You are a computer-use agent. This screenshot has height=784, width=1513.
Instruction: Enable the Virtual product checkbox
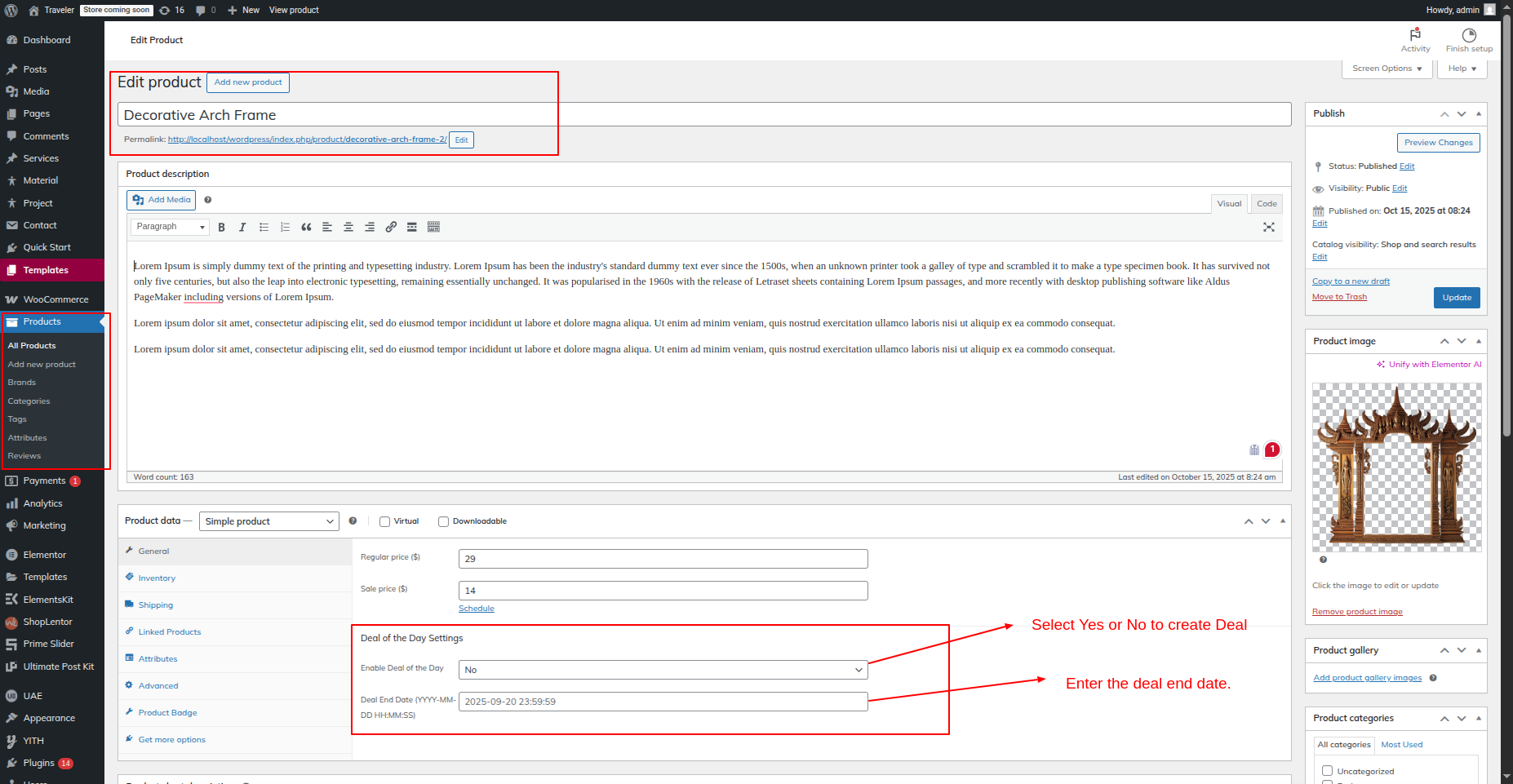[x=384, y=522]
